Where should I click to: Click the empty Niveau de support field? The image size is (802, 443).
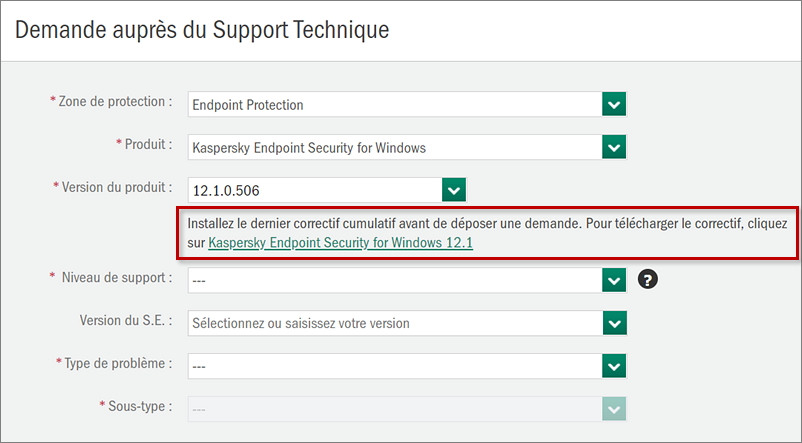395,280
